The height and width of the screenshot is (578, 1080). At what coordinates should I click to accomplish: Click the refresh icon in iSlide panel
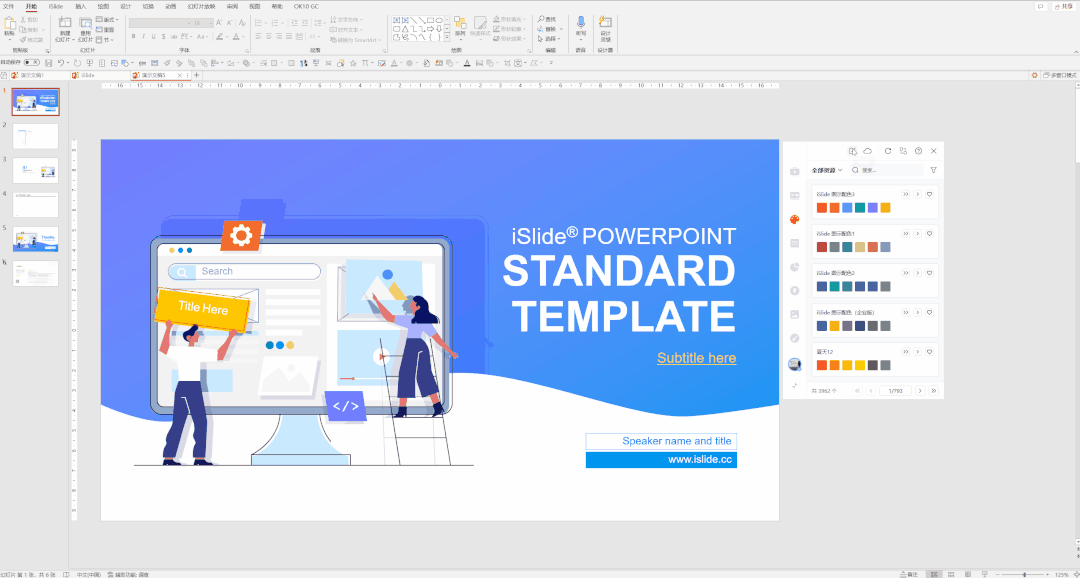[888, 151]
